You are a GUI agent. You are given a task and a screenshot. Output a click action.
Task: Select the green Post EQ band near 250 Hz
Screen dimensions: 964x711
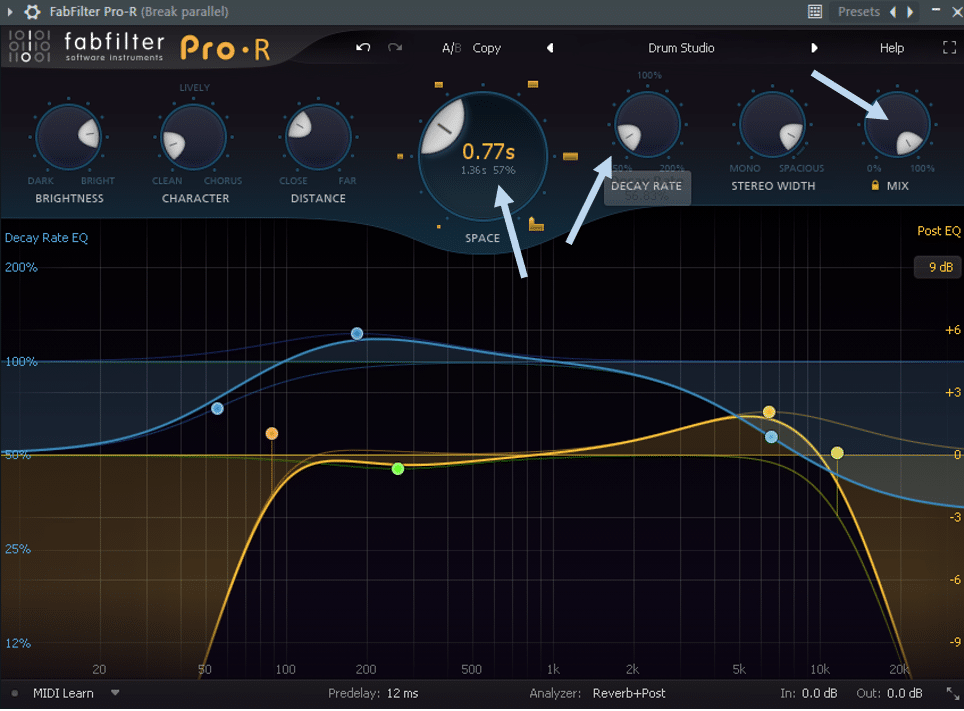coord(398,469)
